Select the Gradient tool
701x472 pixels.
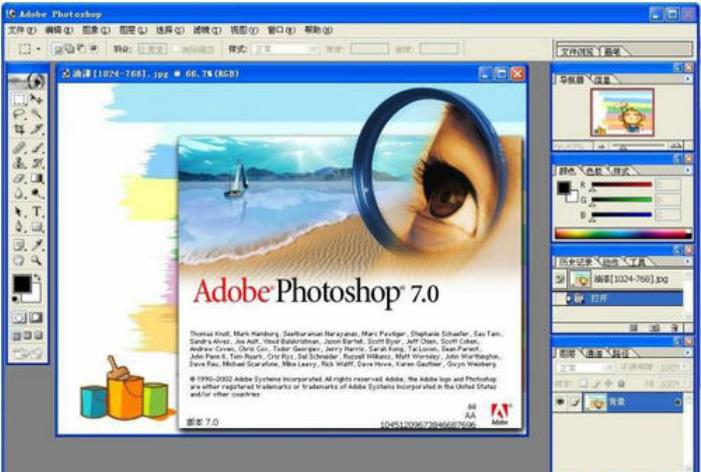tap(37, 178)
